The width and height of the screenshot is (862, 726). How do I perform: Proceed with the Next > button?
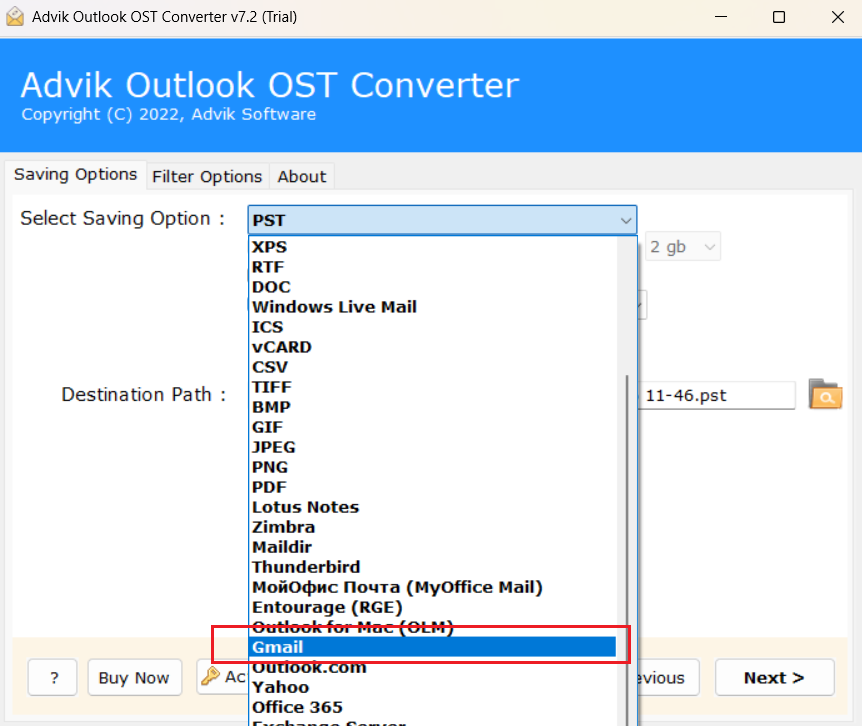[774, 678]
